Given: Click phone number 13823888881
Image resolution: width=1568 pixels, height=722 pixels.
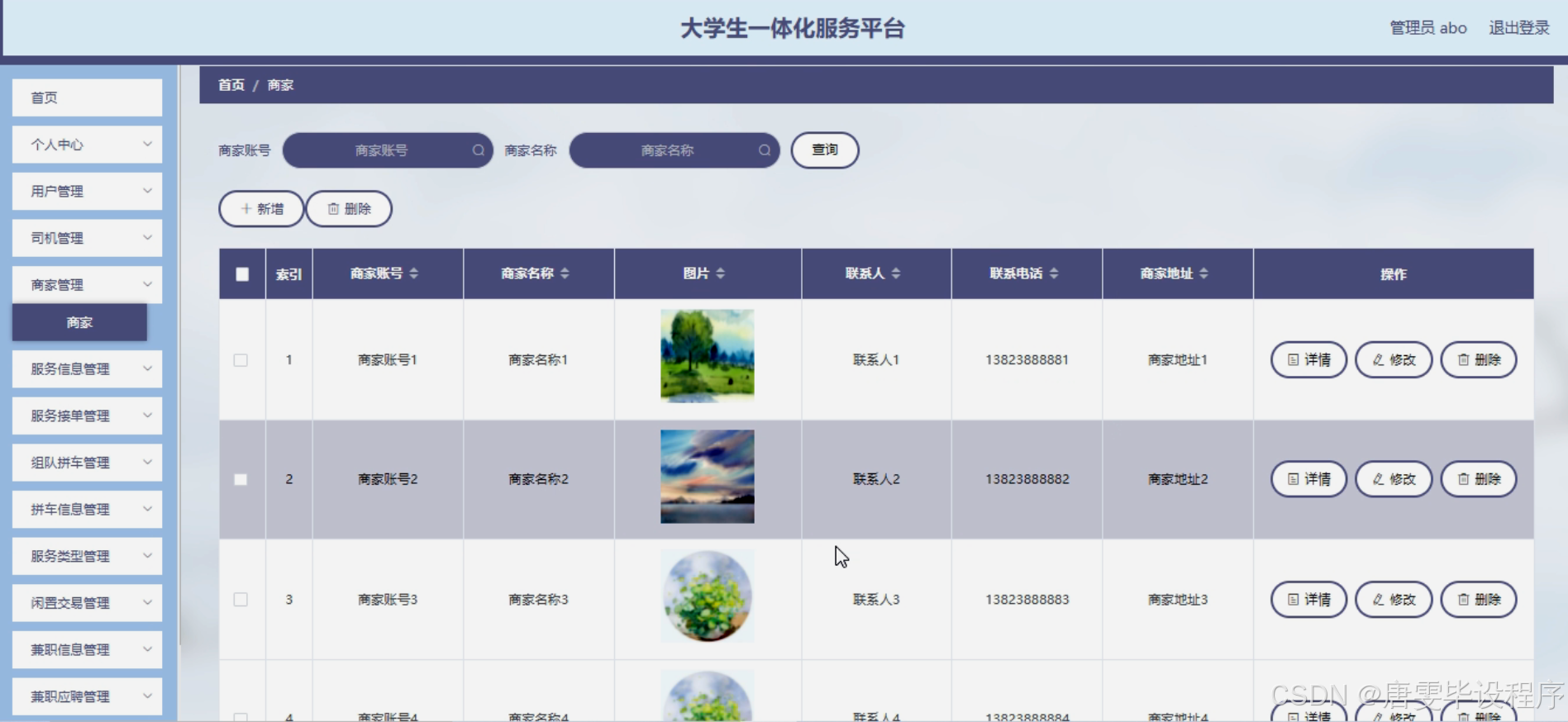Looking at the screenshot, I should click(x=1027, y=360).
